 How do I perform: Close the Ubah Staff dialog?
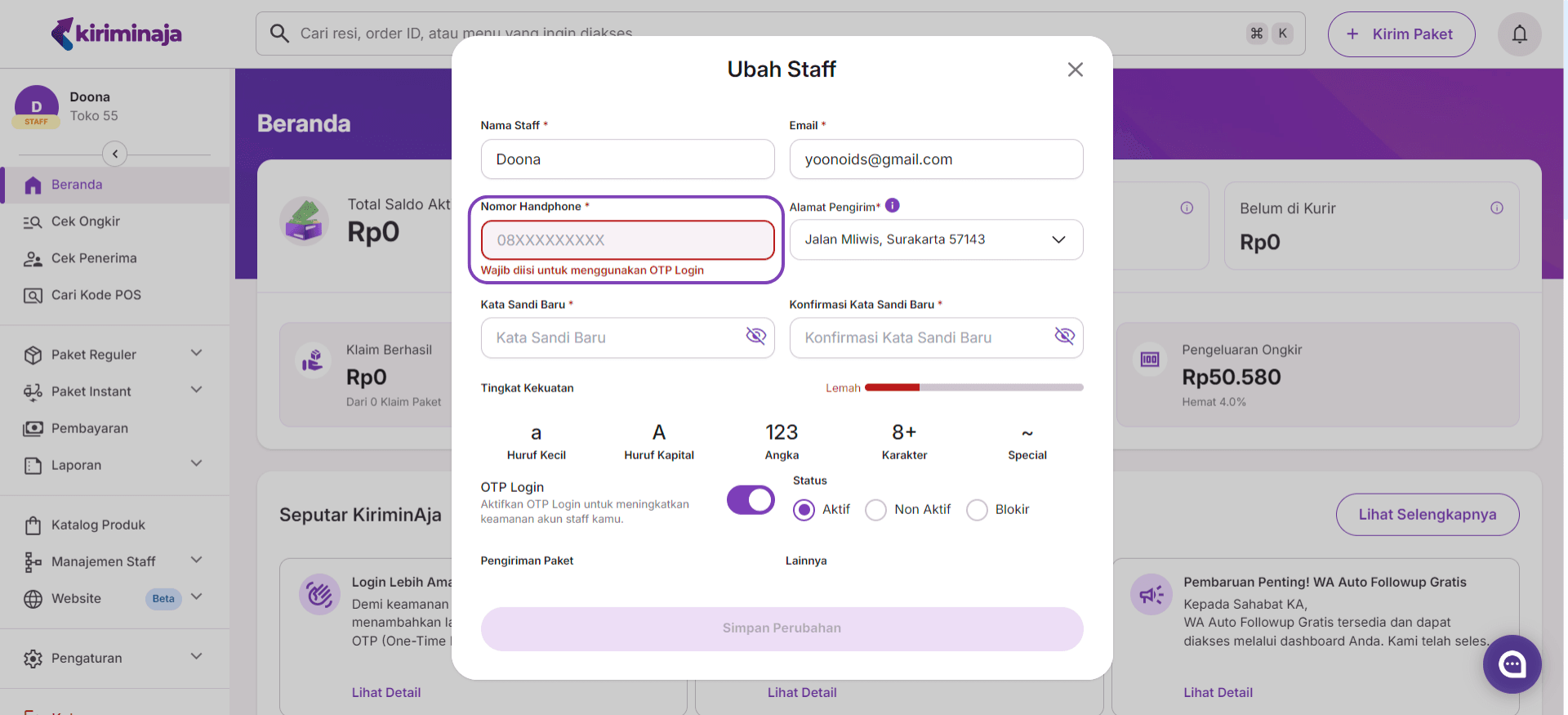pyautogui.click(x=1075, y=69)
